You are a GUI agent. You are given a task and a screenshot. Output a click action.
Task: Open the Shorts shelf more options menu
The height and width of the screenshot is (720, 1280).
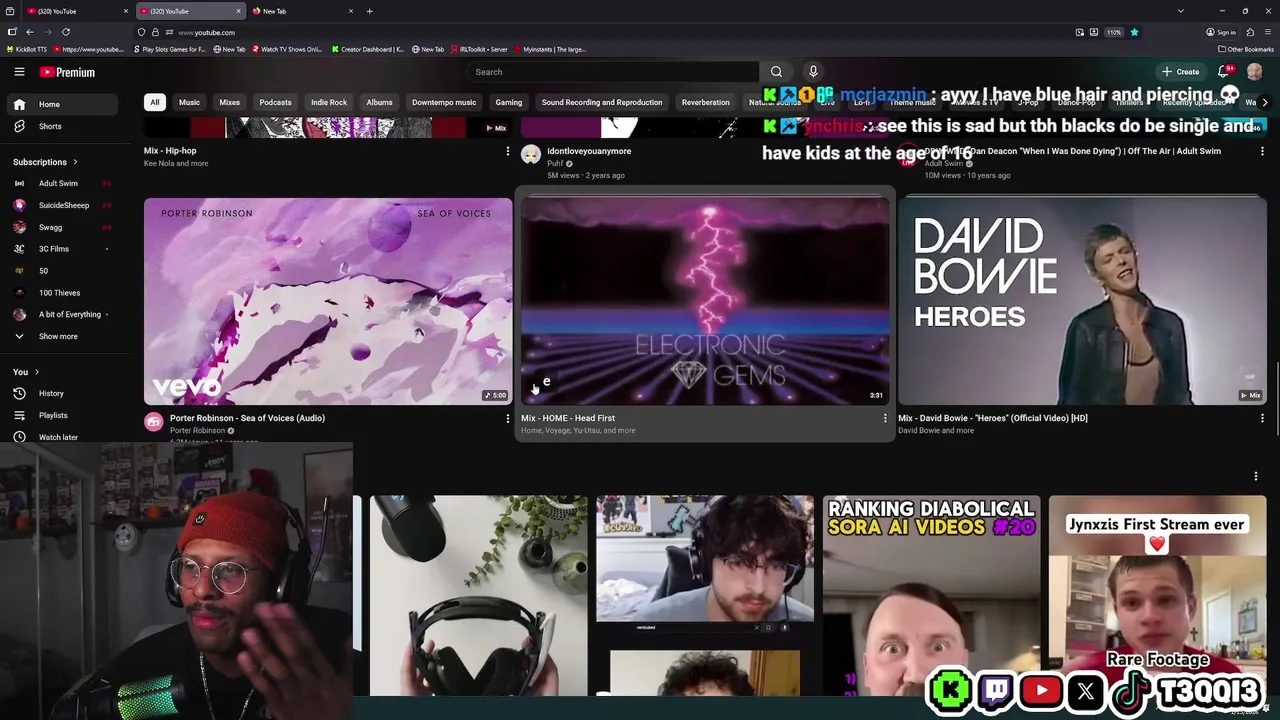(x=1256, y=476)
